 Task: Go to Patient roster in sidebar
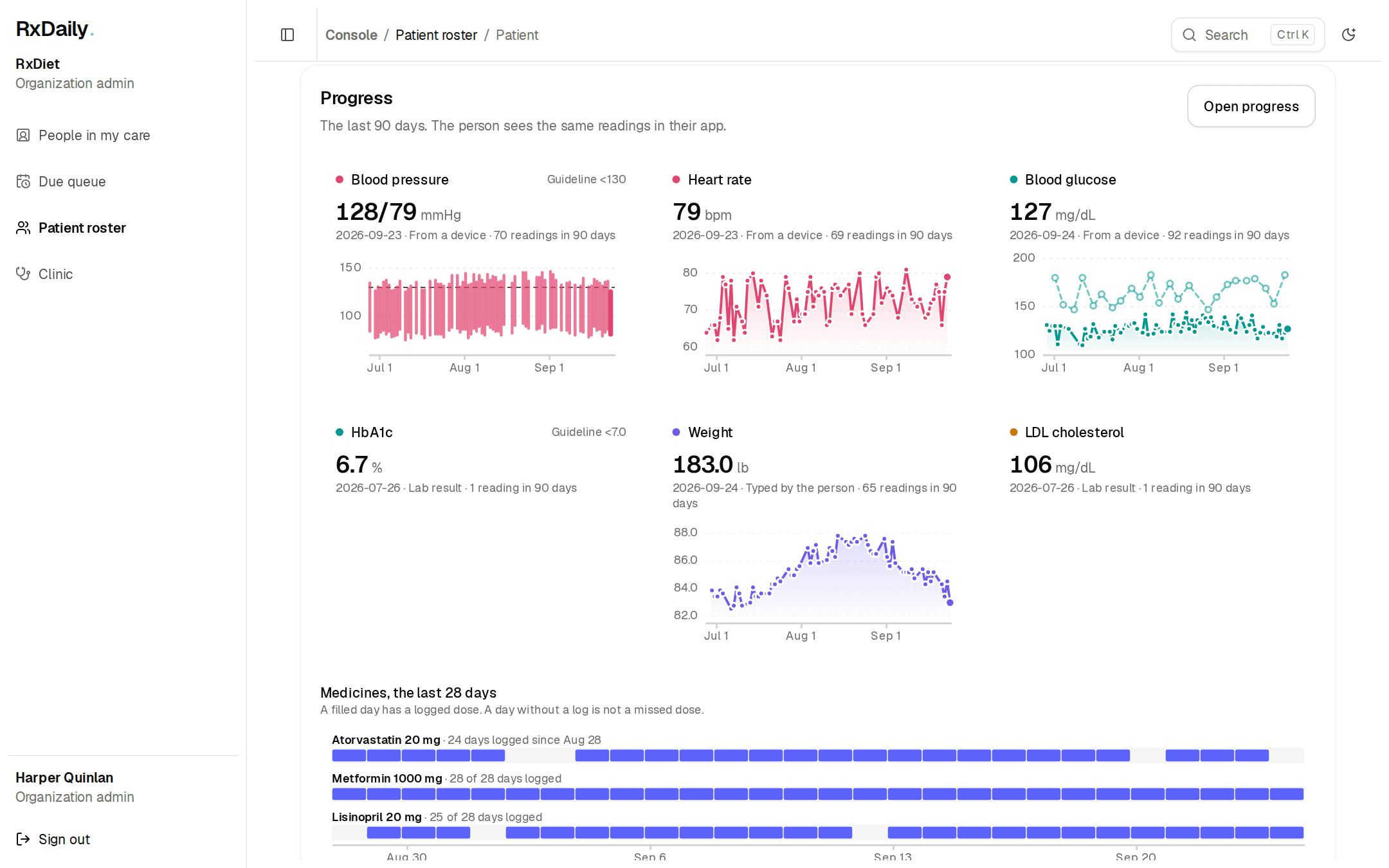pos(123,228)
